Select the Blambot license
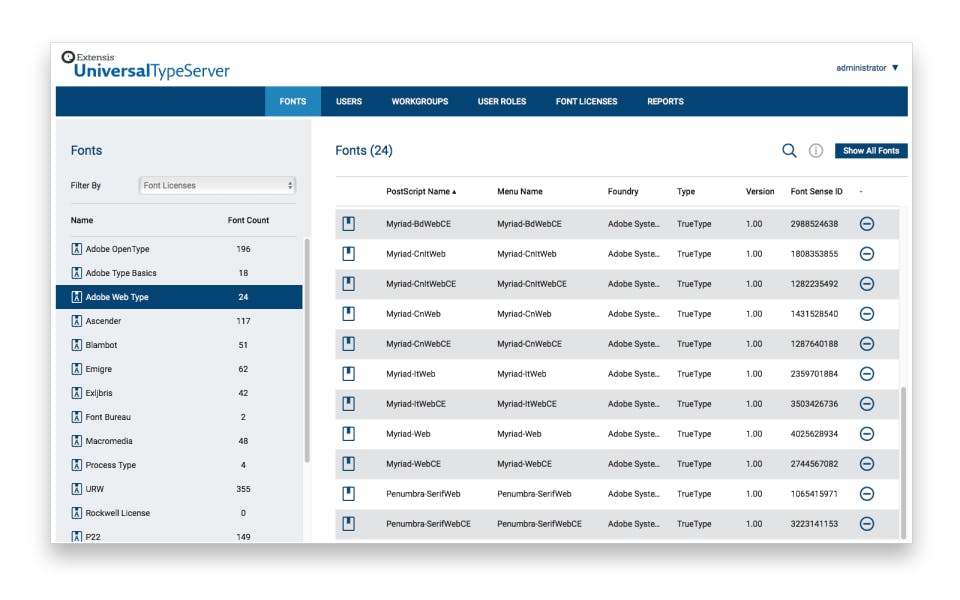Screen dimensions: 960x600 click(179, 345)
